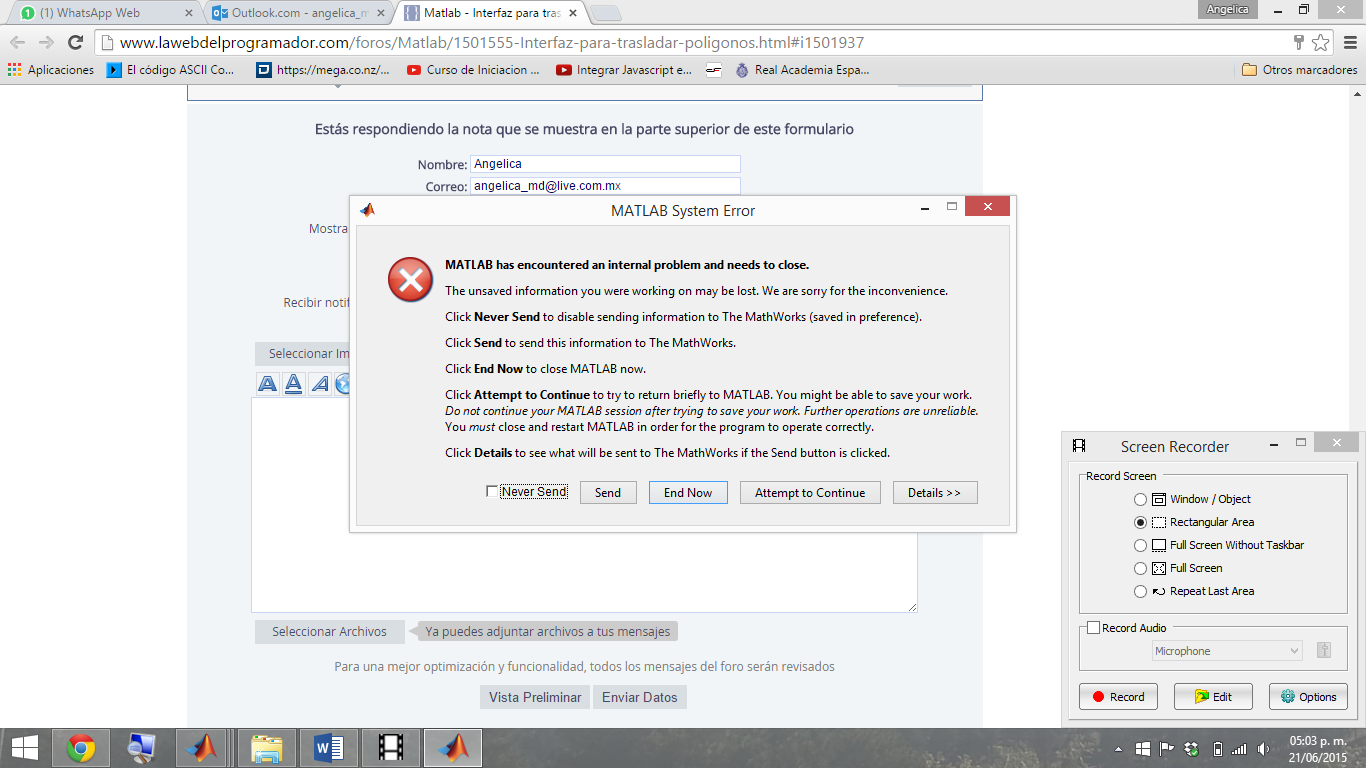
Task: Click the unlabeled bookmark icon before Real Academia
Action: tap(713, 70)
